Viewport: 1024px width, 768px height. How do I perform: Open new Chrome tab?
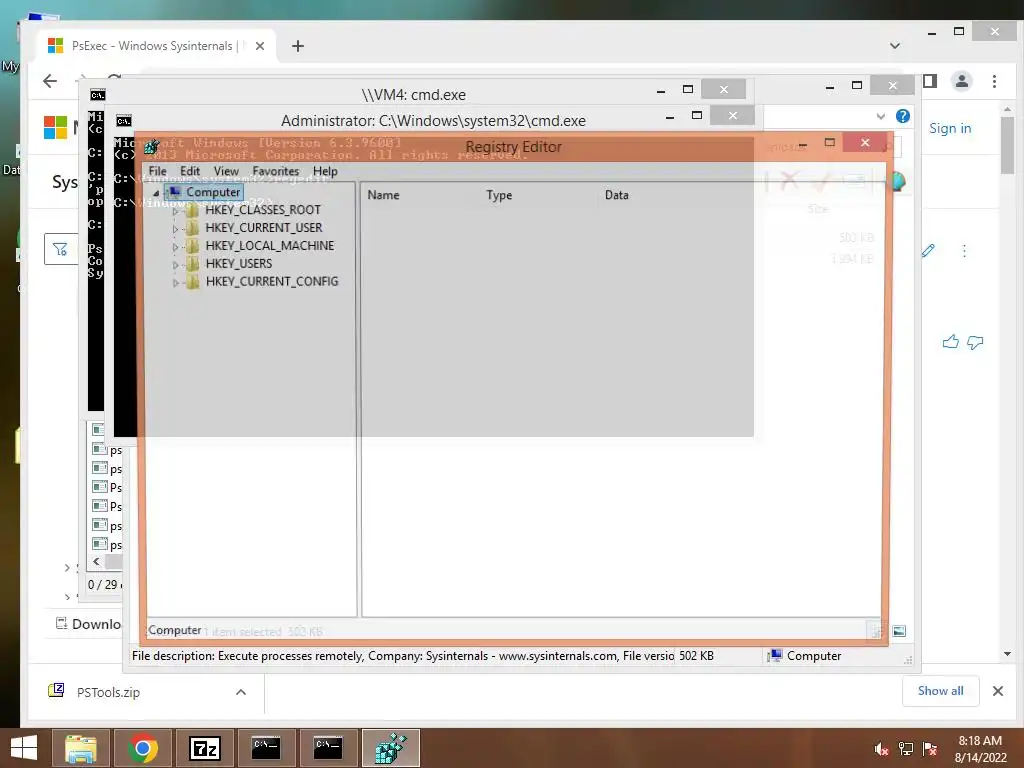tap(298, 46)
